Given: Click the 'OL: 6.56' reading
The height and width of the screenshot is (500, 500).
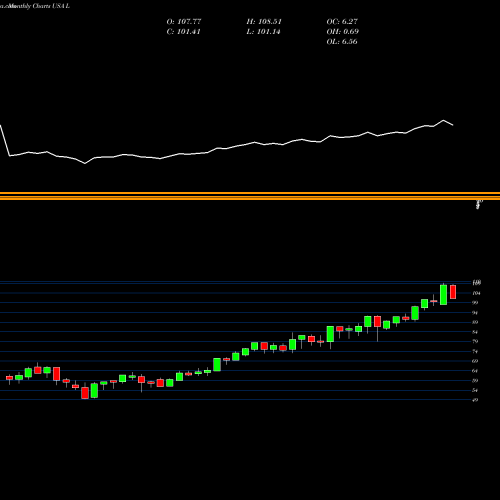Looking at the screenshot, I should (342, 42).
